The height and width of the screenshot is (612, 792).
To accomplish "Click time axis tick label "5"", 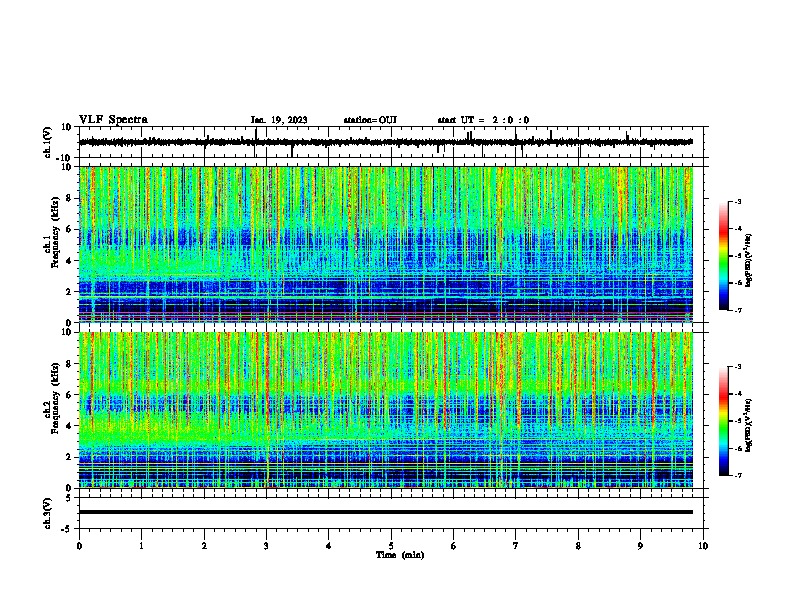I will pyautogui.click(x=391, y=546).
